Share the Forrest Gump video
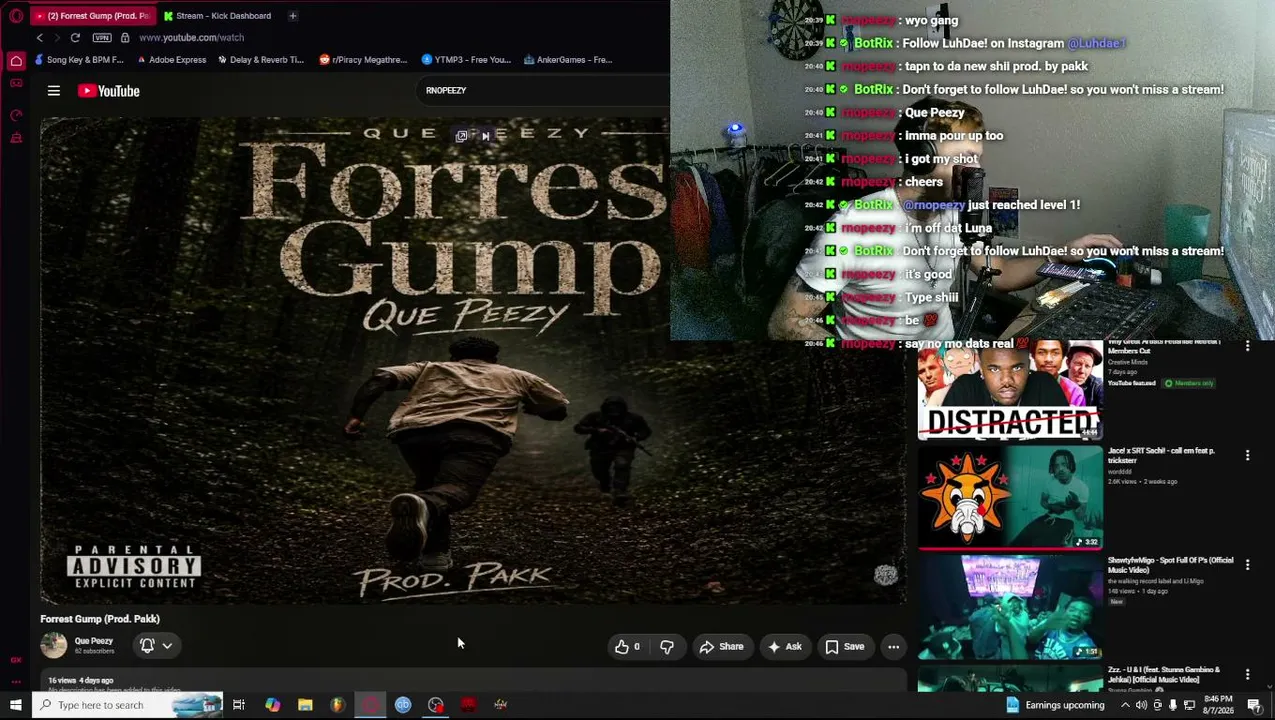This screenshot has width=1275, height=720. tap(721, 647)
